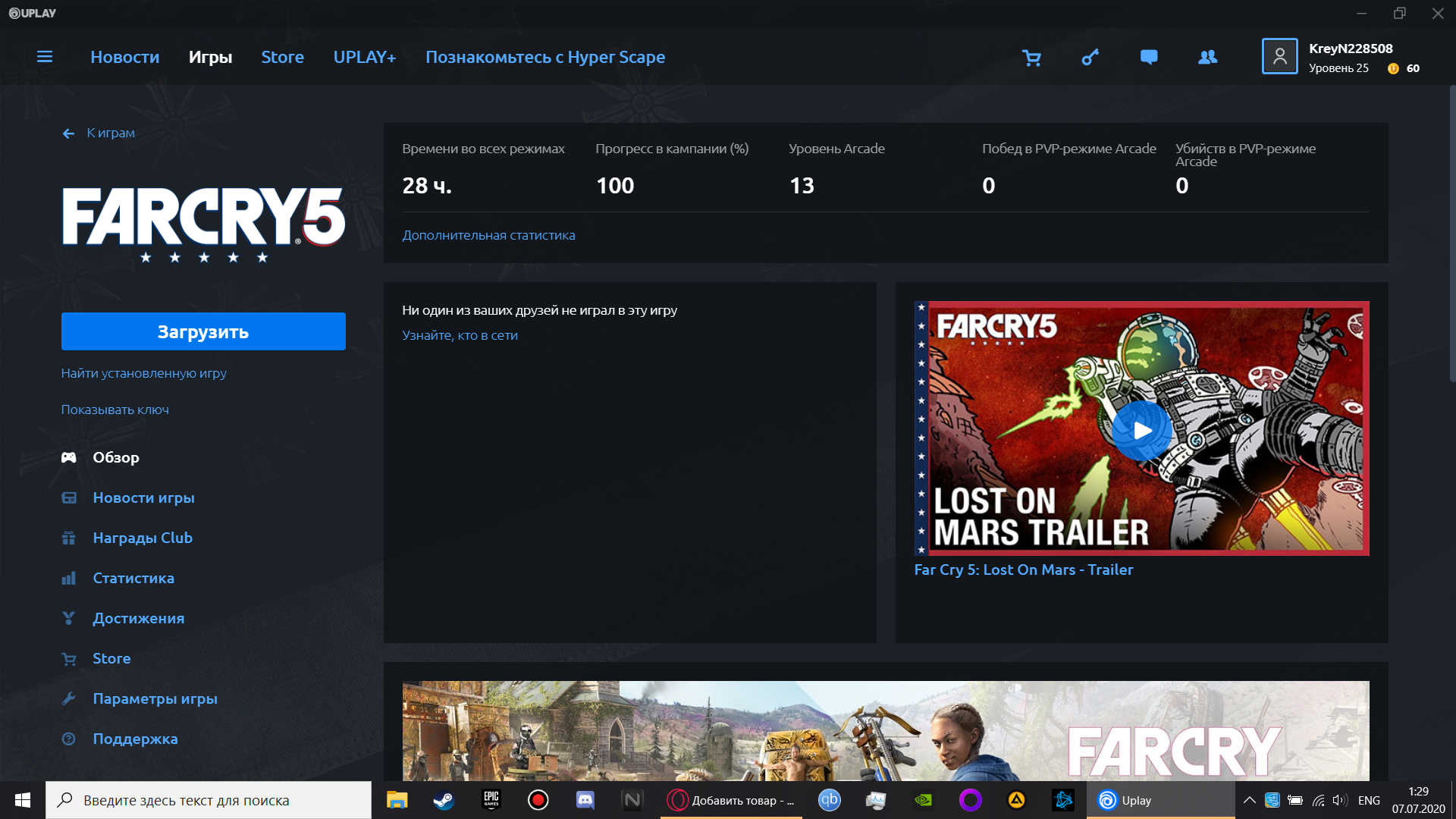
Task: Play the Lost On Mars trailer video
Action: tap(1142, 430)
